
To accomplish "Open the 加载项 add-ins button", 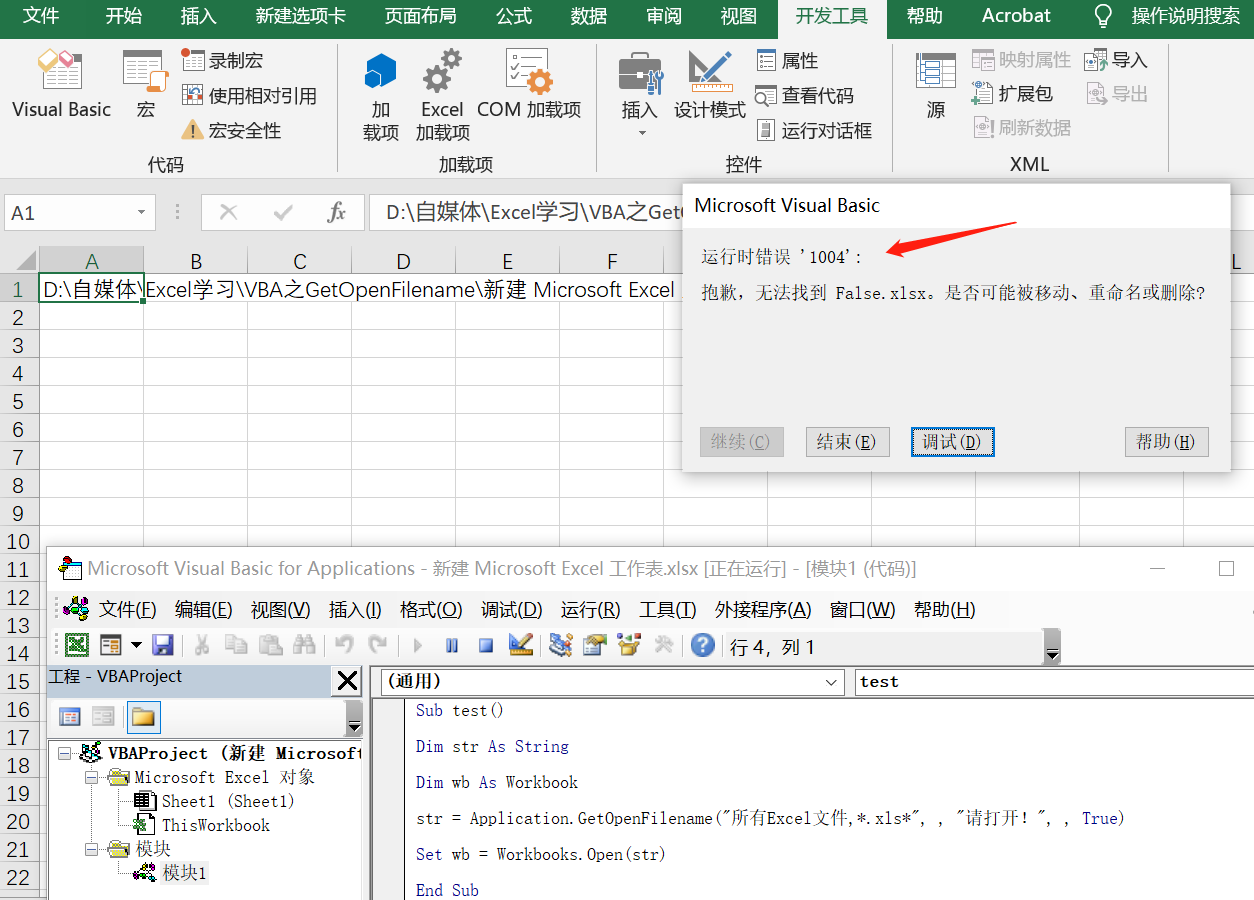I will point(381,96).
